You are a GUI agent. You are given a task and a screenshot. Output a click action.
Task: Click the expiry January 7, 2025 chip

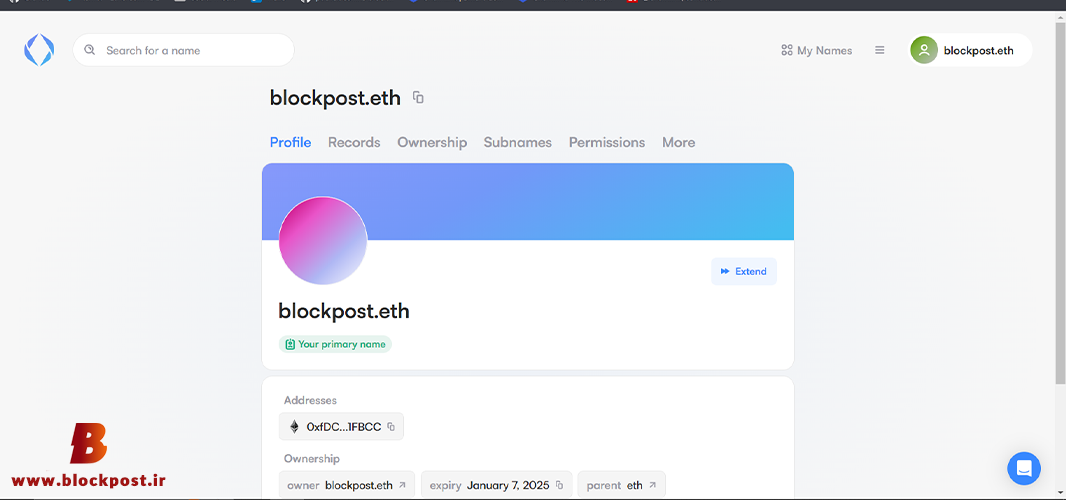tap(497, 485)
